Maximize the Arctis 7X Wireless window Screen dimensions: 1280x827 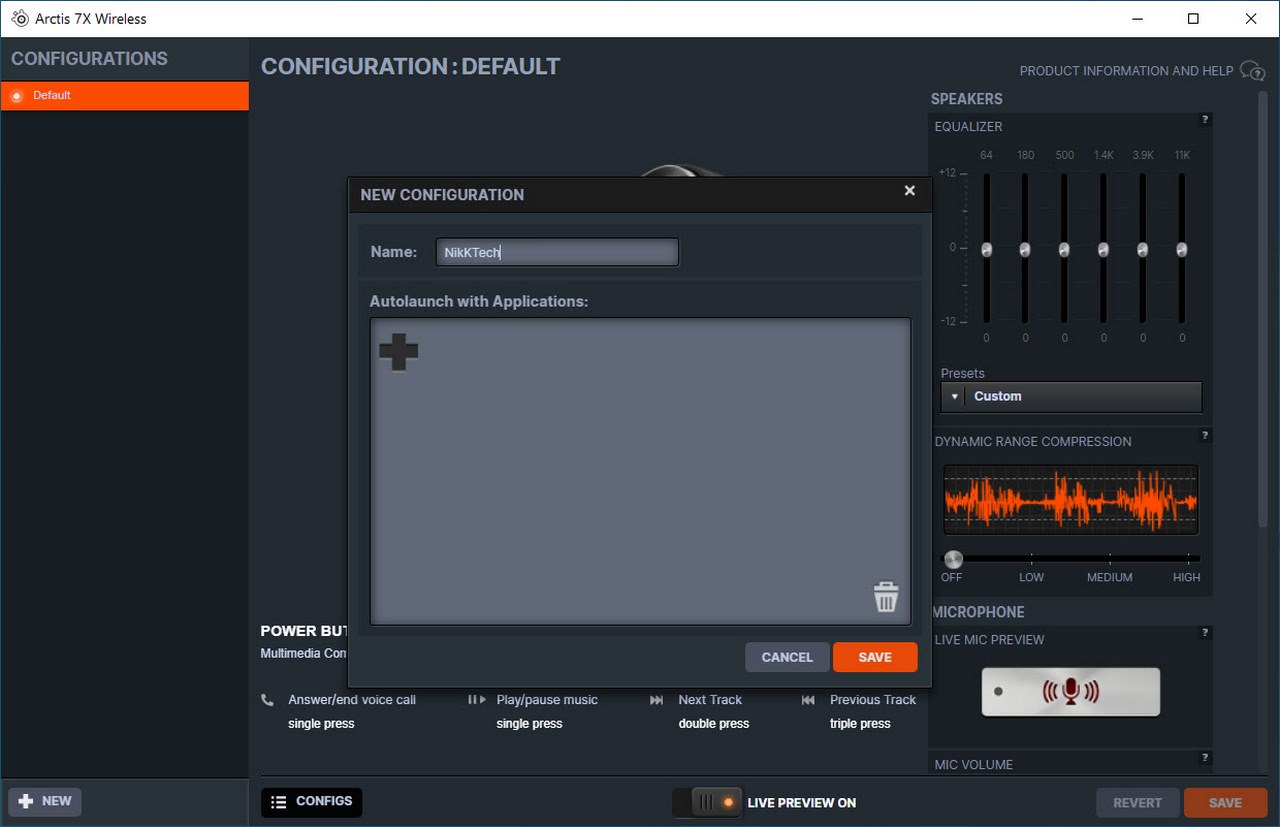coord(1193,18)
